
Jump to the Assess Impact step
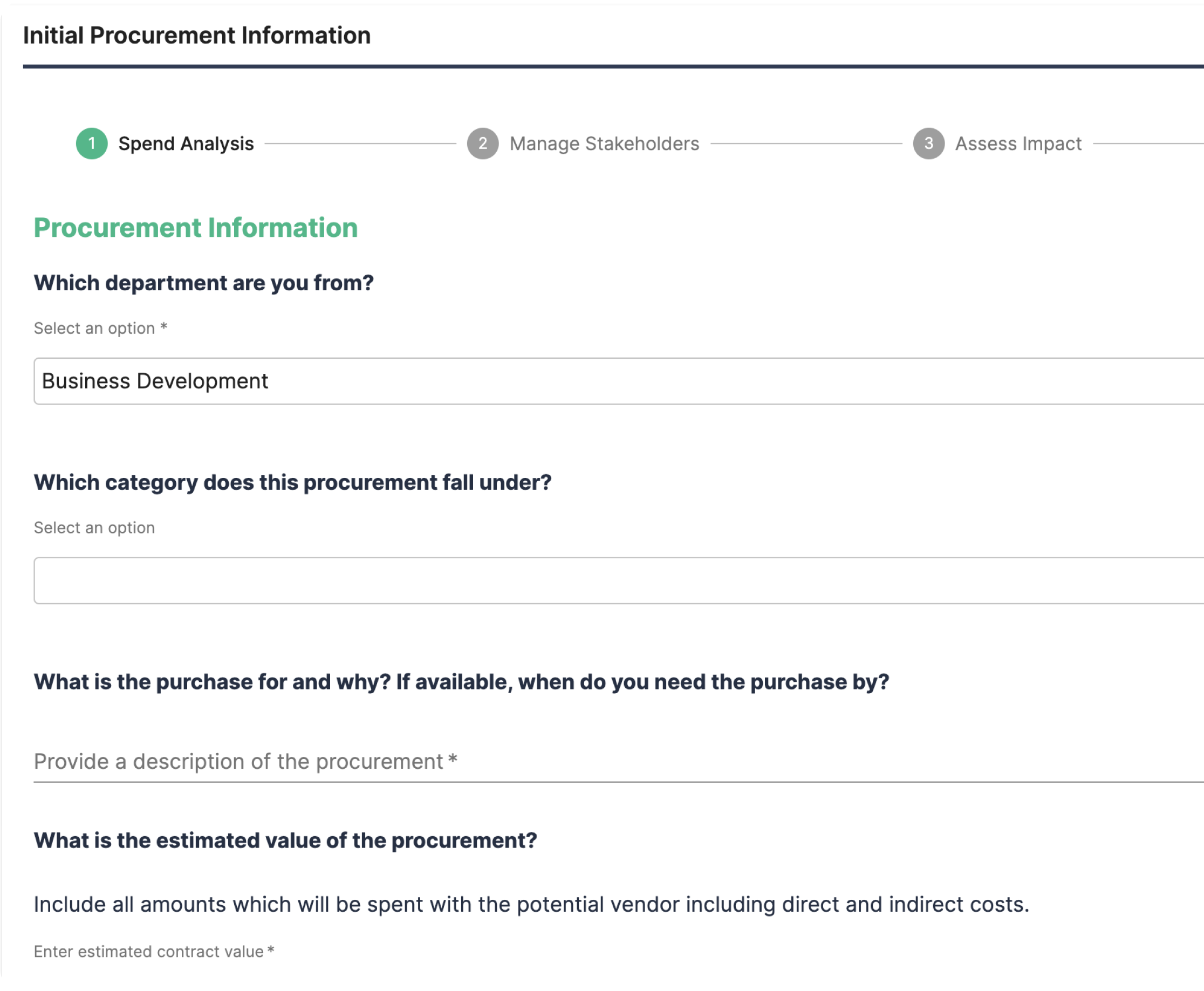[x=1018, y=144]
